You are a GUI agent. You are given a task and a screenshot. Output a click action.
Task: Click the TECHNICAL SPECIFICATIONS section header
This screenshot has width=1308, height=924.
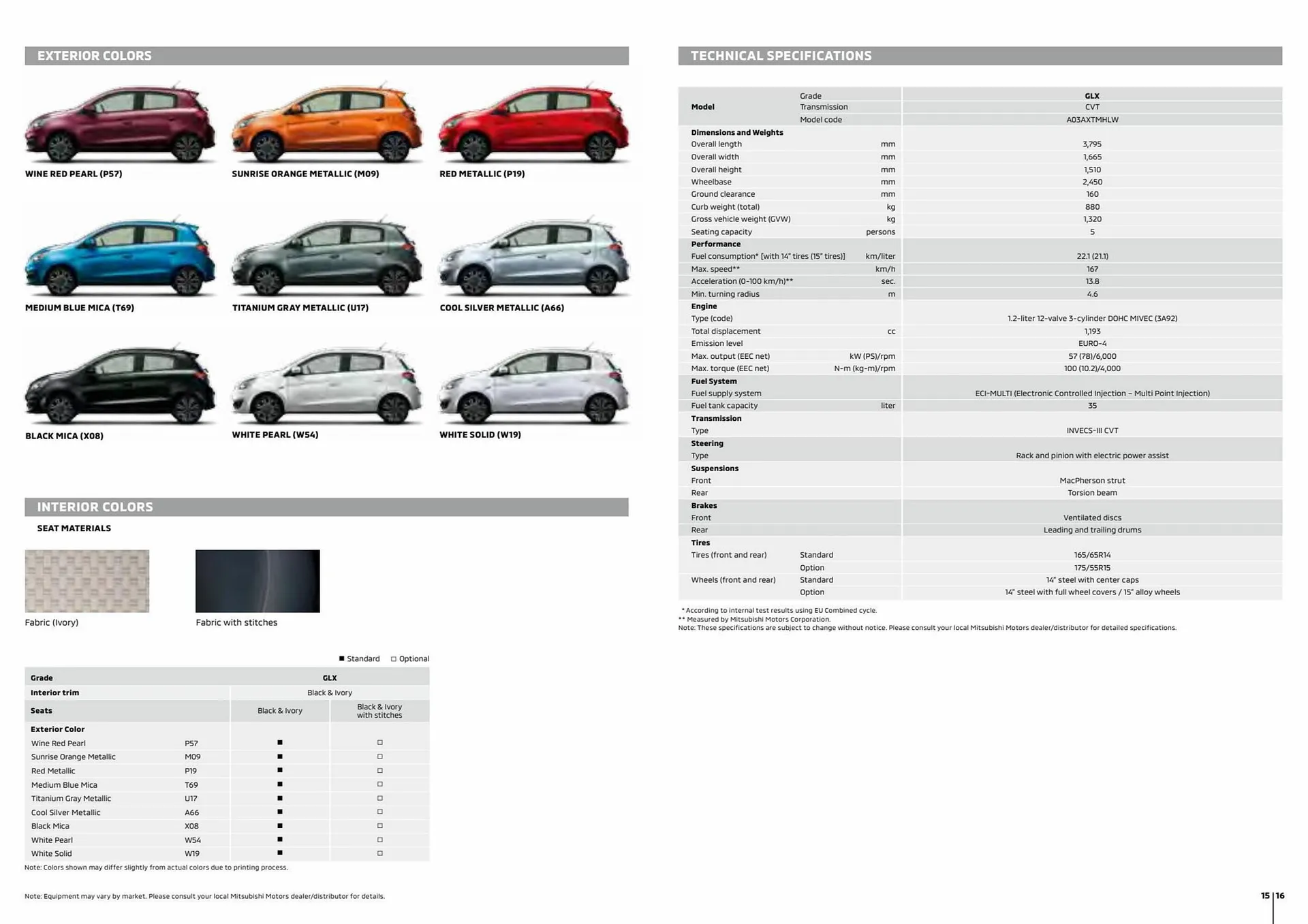click(980, 56)
